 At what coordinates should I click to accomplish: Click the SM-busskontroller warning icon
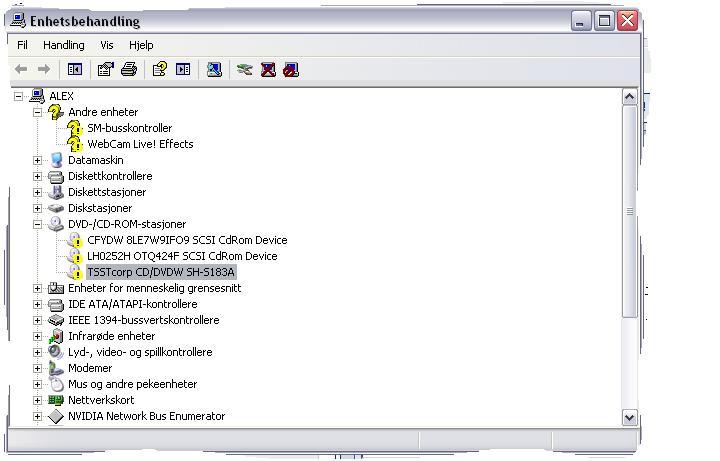click(75, 128)
